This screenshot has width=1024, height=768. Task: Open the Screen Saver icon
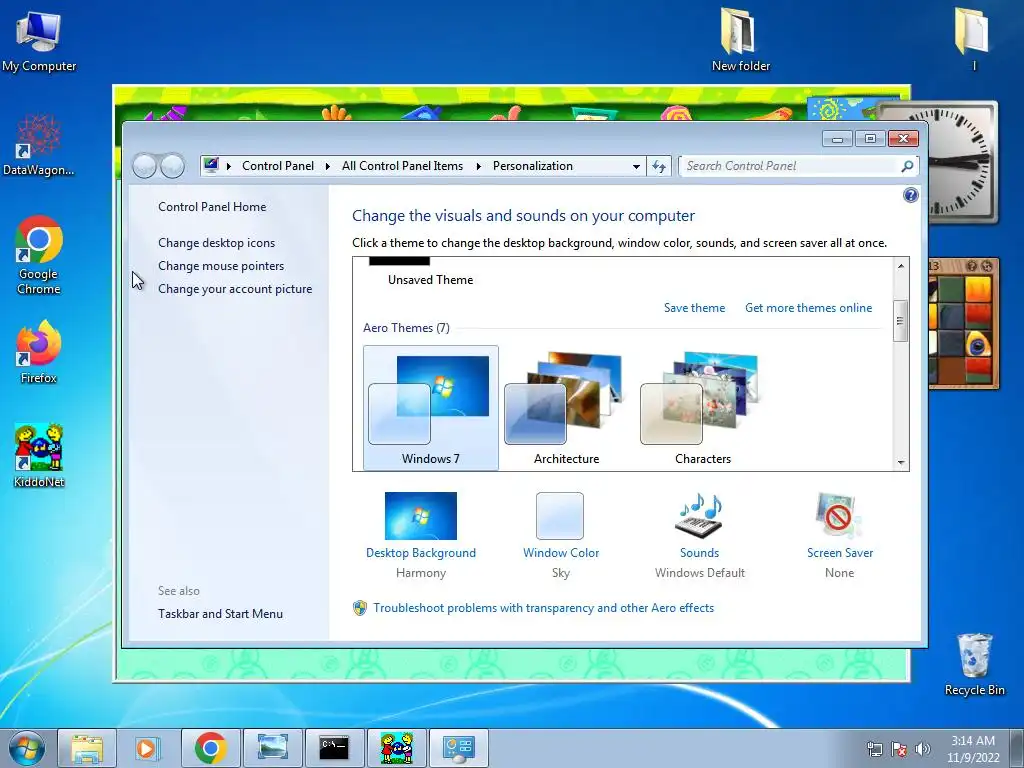pos(839,516)
